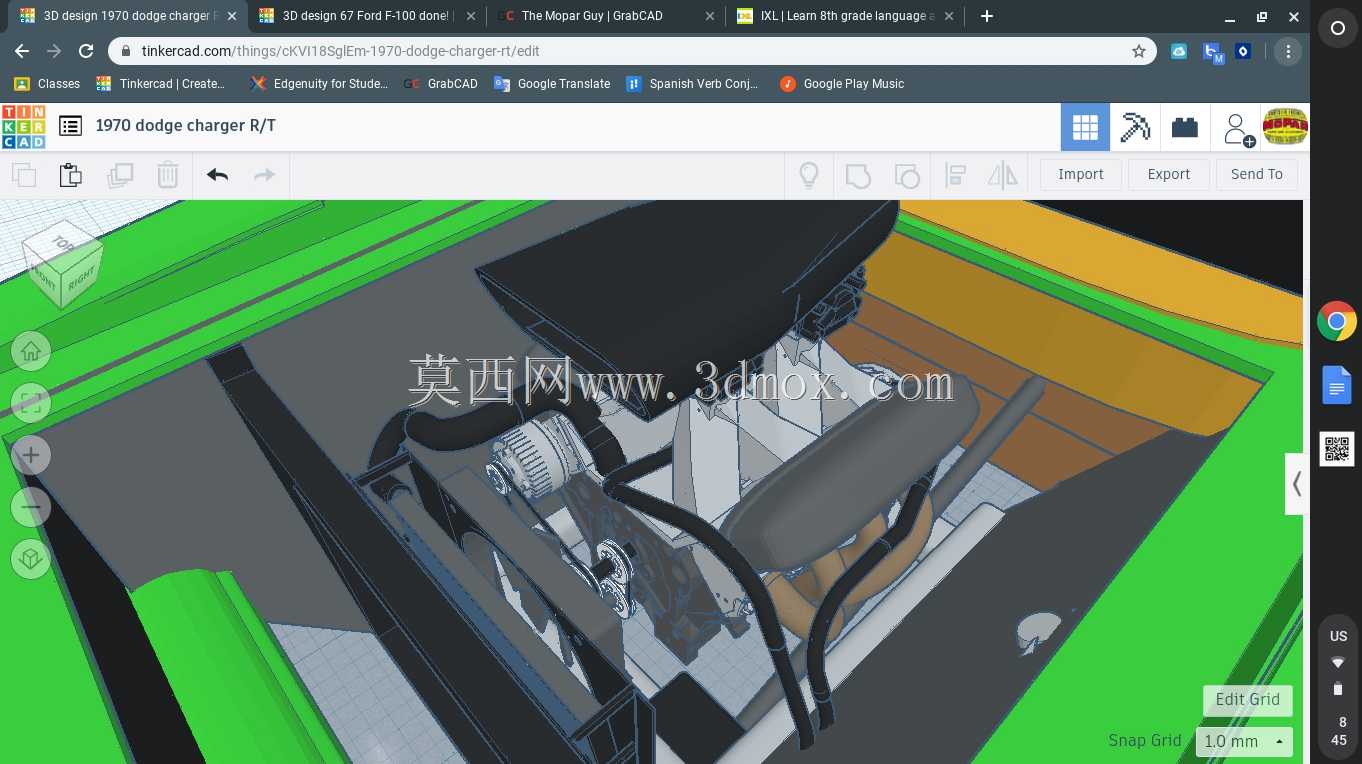Screen dimensions: 1362x764
Task: Close the 67 Ford F-100 tab
Action: (471, 16)
